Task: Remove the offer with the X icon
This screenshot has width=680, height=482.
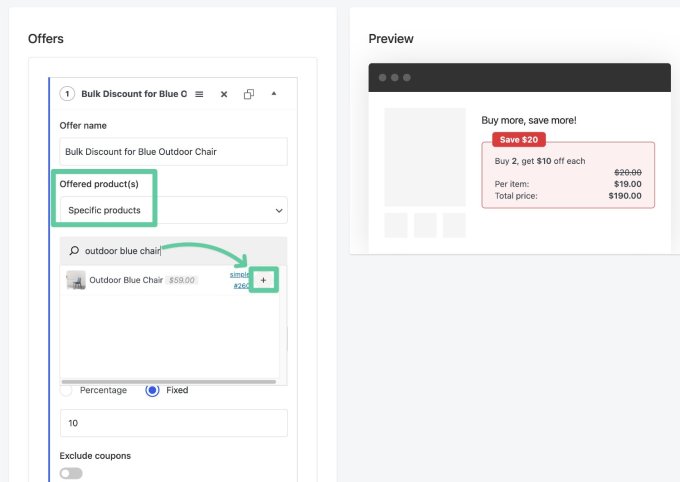Action: pos(224,94)
